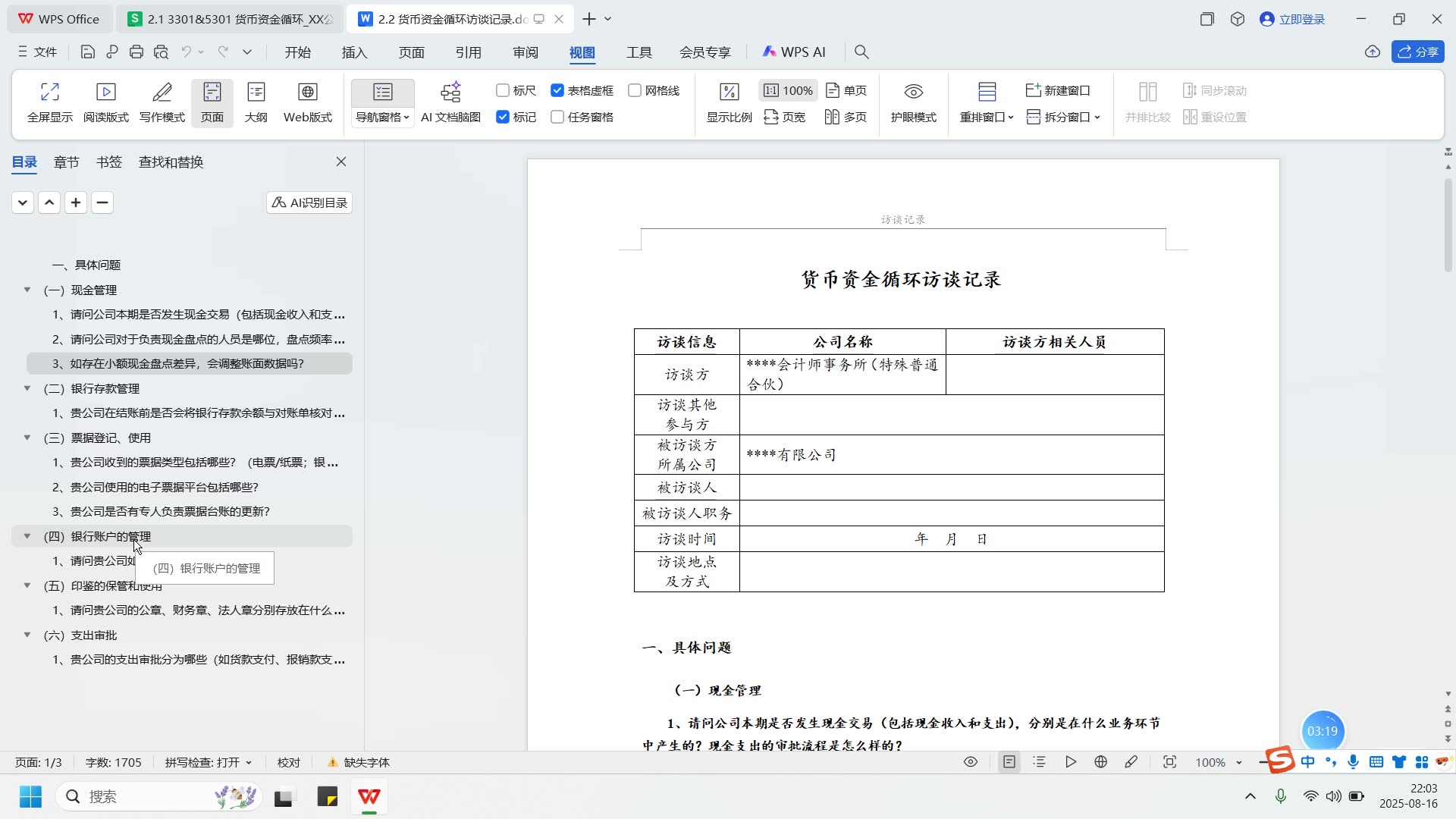Go to heading 2、贵公司使用的电子票据平台包括哪些?

155,487
